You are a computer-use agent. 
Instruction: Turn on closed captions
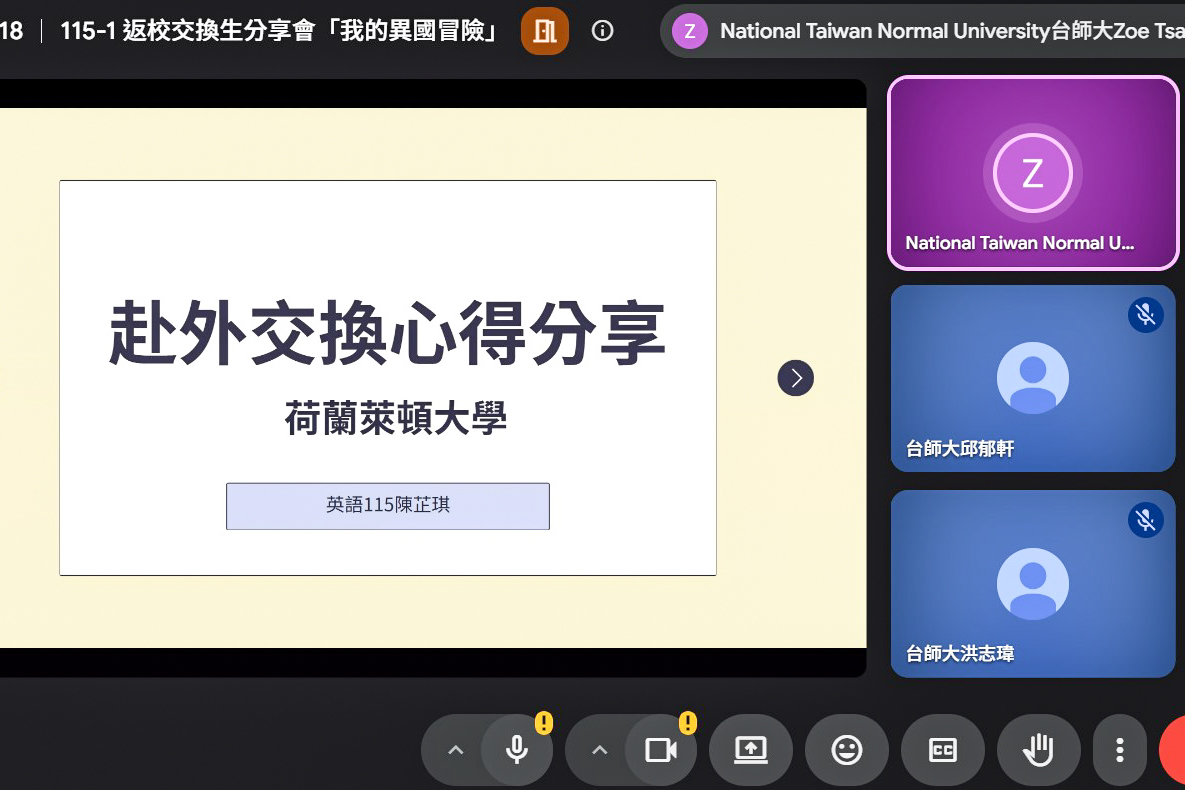tap(942, 751)
